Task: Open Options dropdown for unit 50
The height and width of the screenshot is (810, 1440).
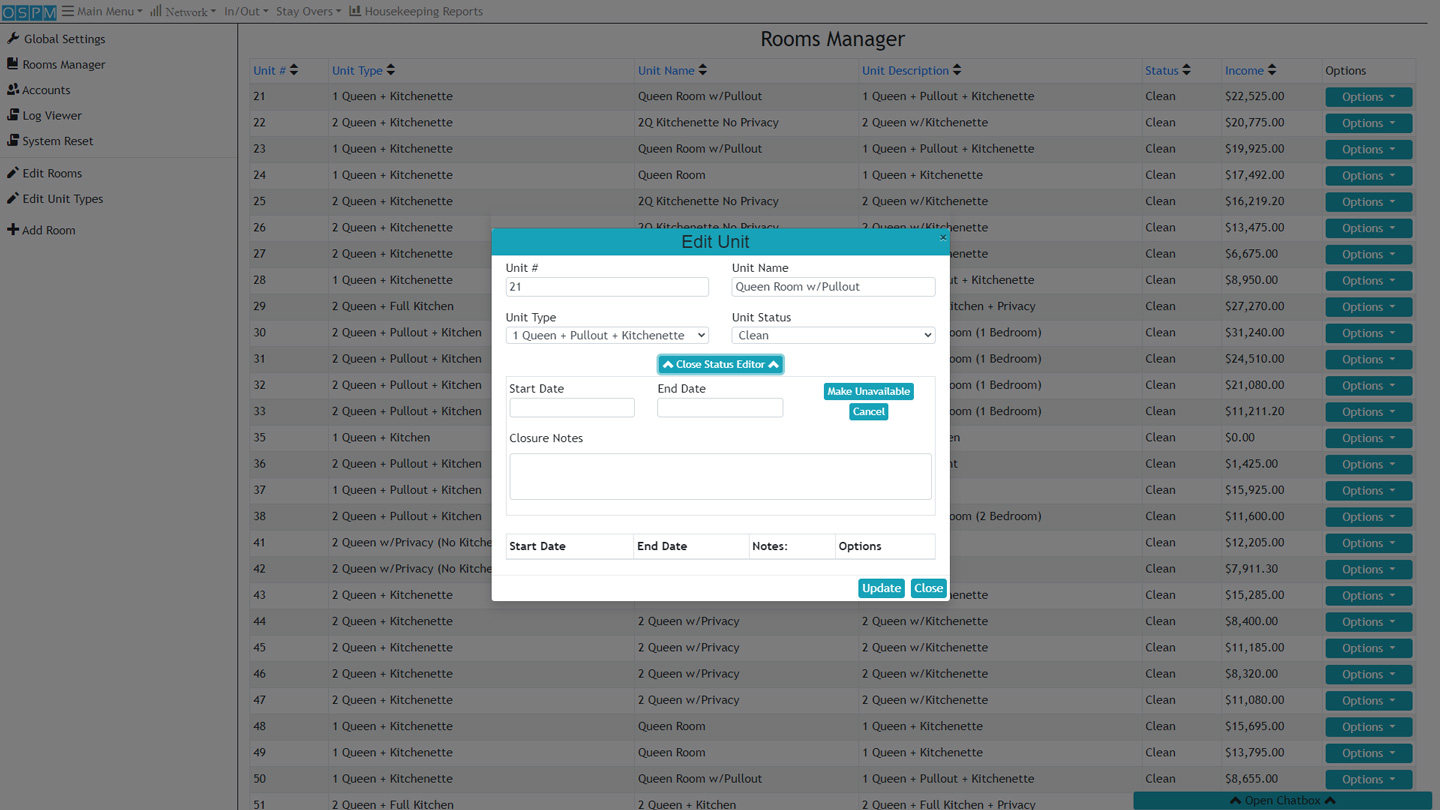Action: click(x=1368, y=779)
